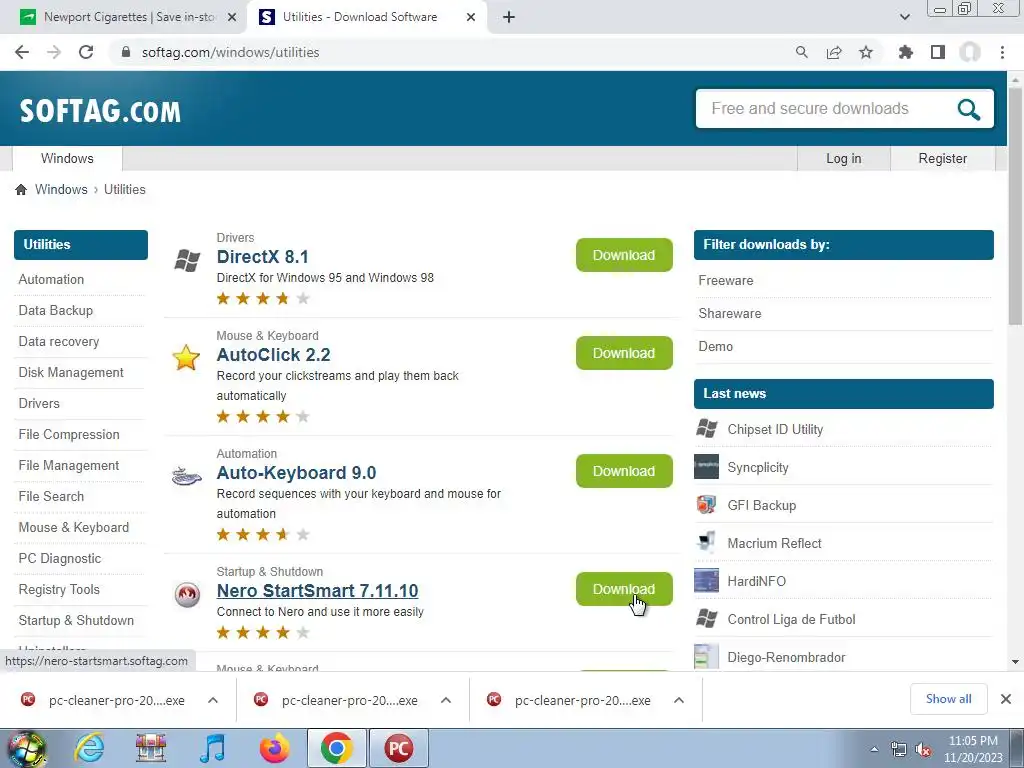Viewport: 1024px width, 768px height.
Task: Open the music note app in taskbar
Action: pos(212,748)
